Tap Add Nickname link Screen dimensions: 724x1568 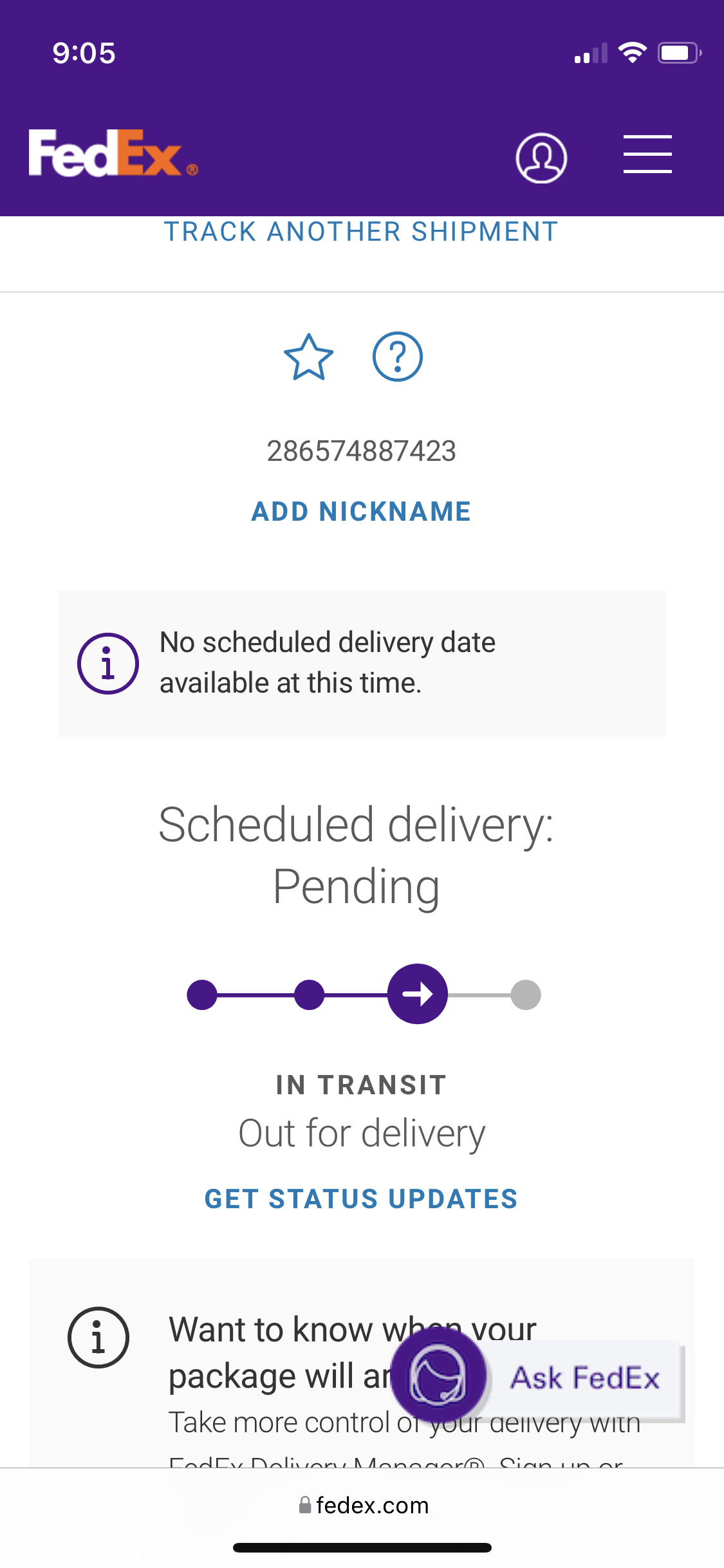coord(361,512)
